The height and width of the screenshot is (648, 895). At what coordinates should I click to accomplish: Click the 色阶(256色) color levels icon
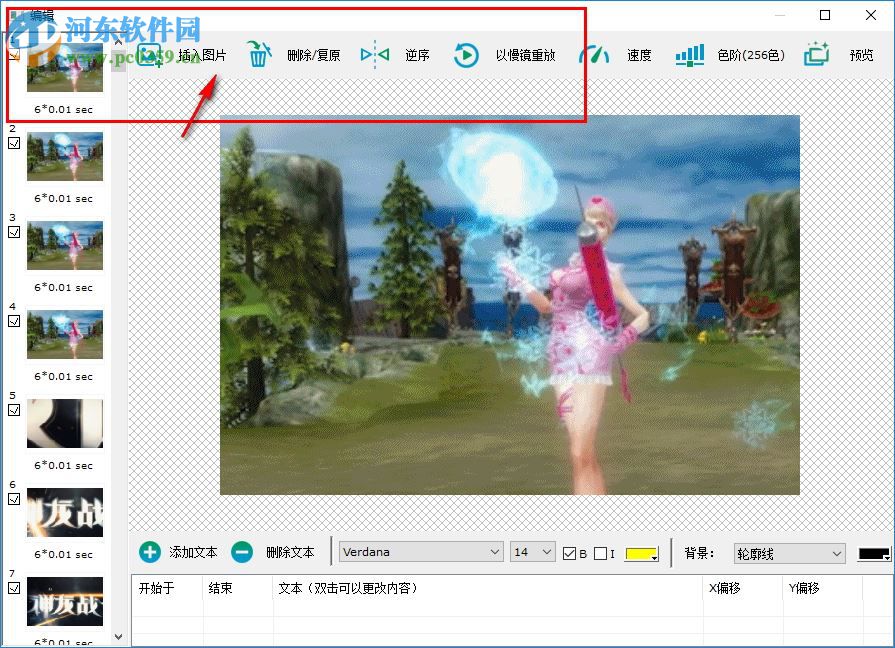pos(689,55)
